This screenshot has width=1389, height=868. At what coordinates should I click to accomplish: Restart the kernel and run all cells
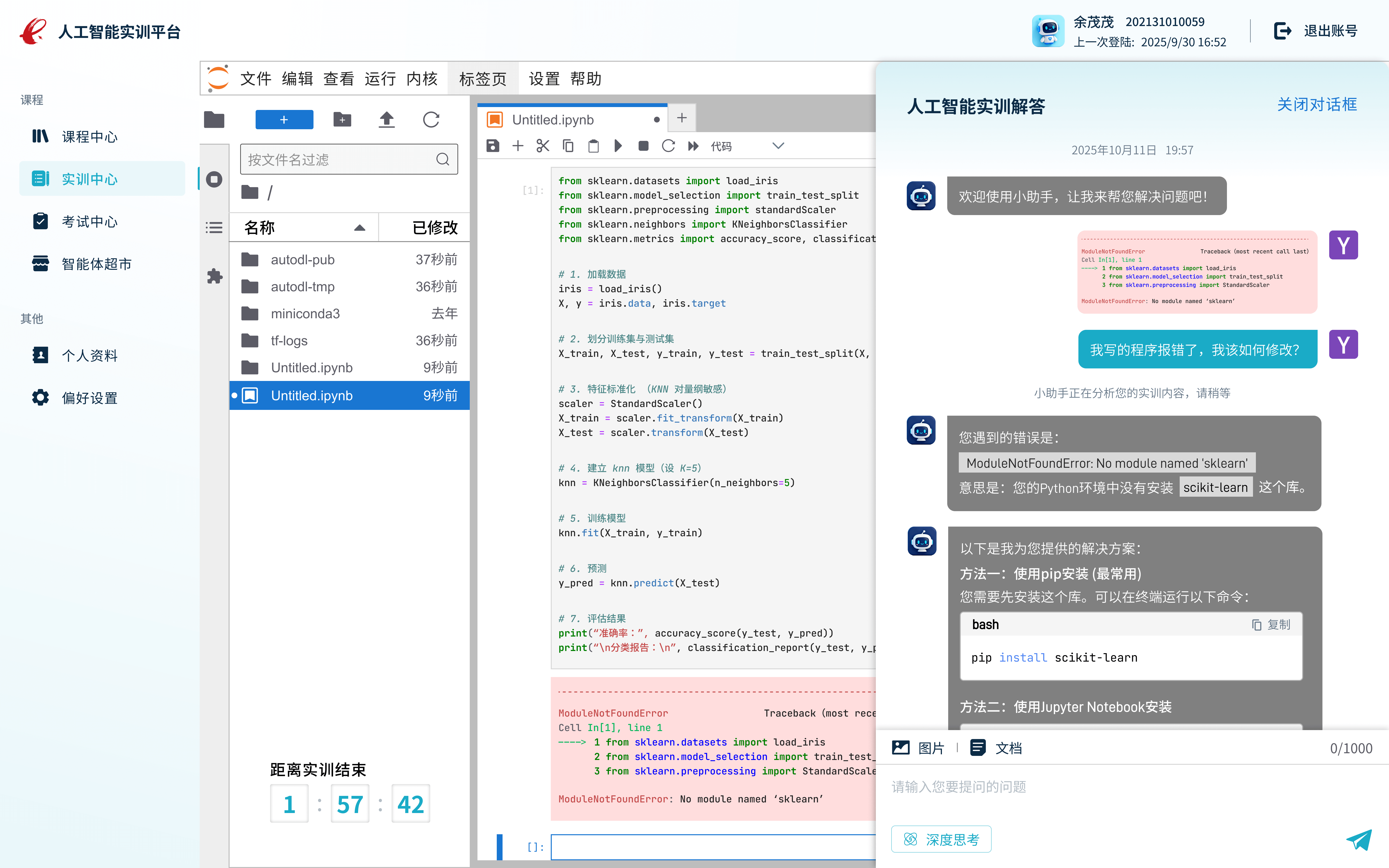click(x=693, y=146)
